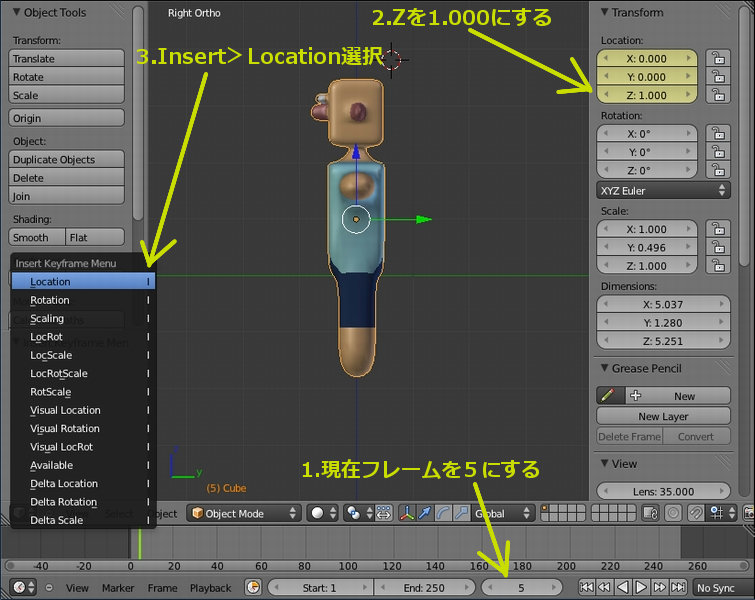The width and height of the screenshot is (755, 600).
Task: Click the Scale Y 0.496 field
Action: [x=647, y=247]
